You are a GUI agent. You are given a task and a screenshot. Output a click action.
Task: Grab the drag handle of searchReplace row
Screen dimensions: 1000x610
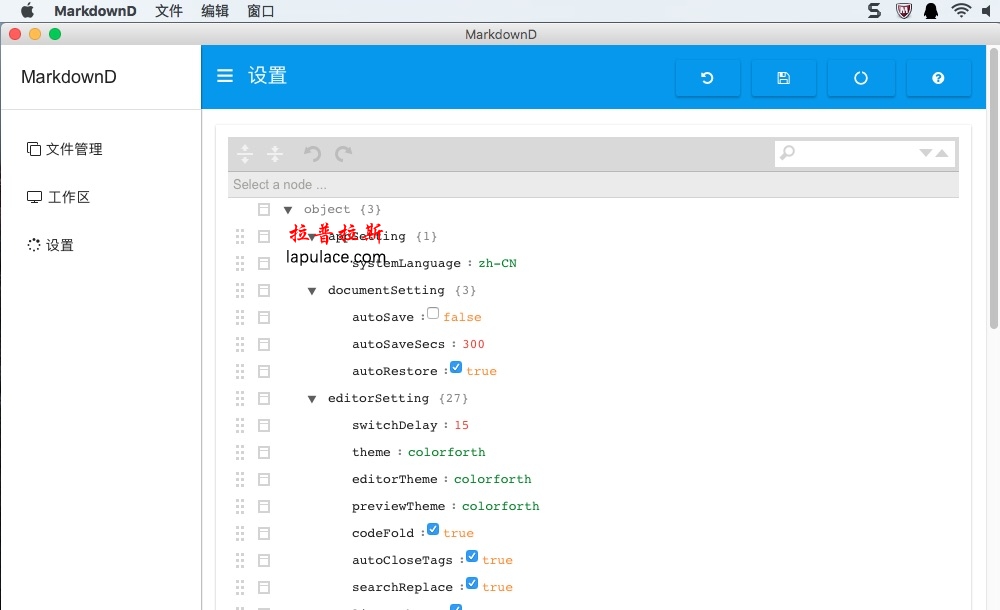tap(240, 588)
